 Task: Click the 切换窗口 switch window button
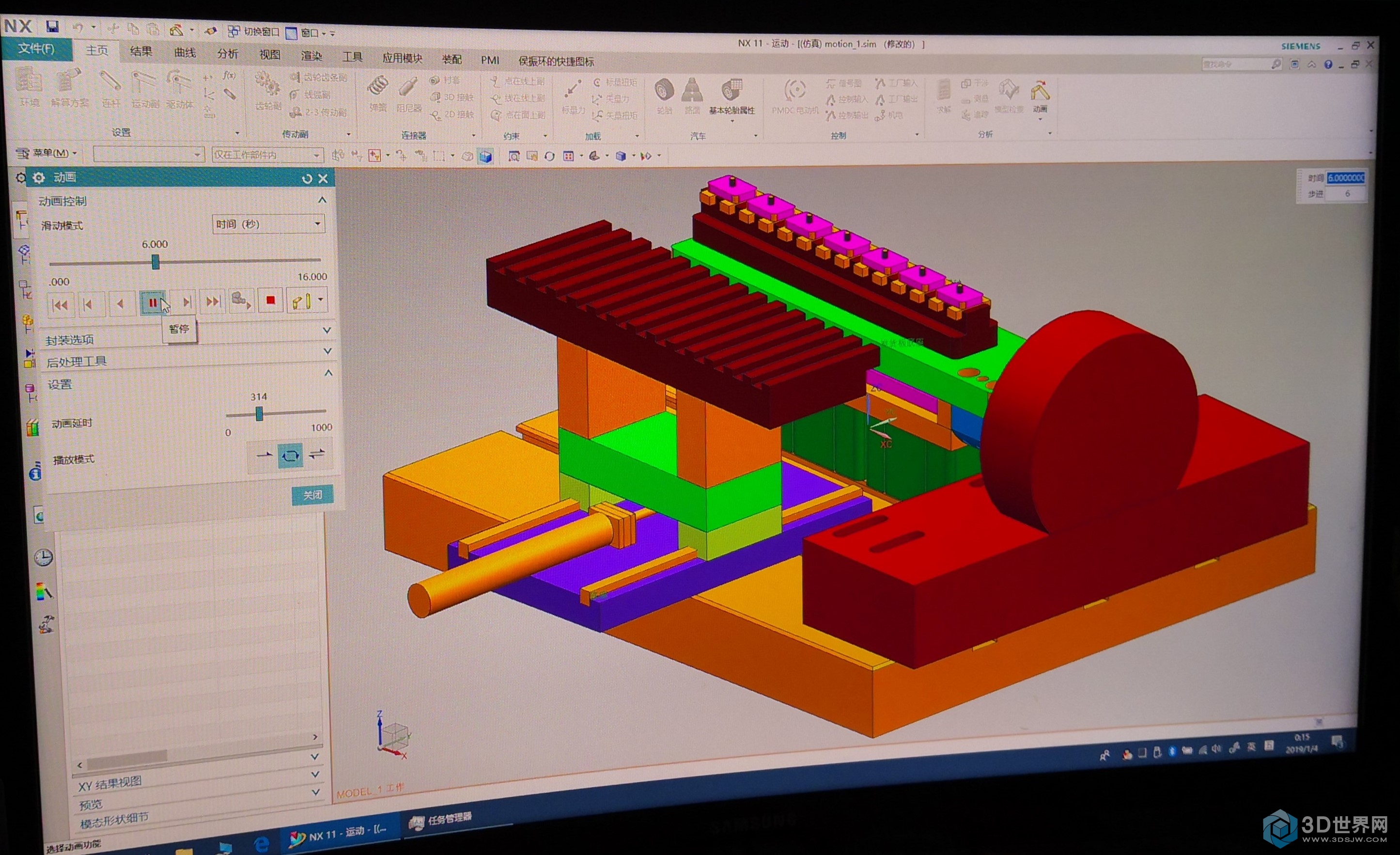(253, 32)
